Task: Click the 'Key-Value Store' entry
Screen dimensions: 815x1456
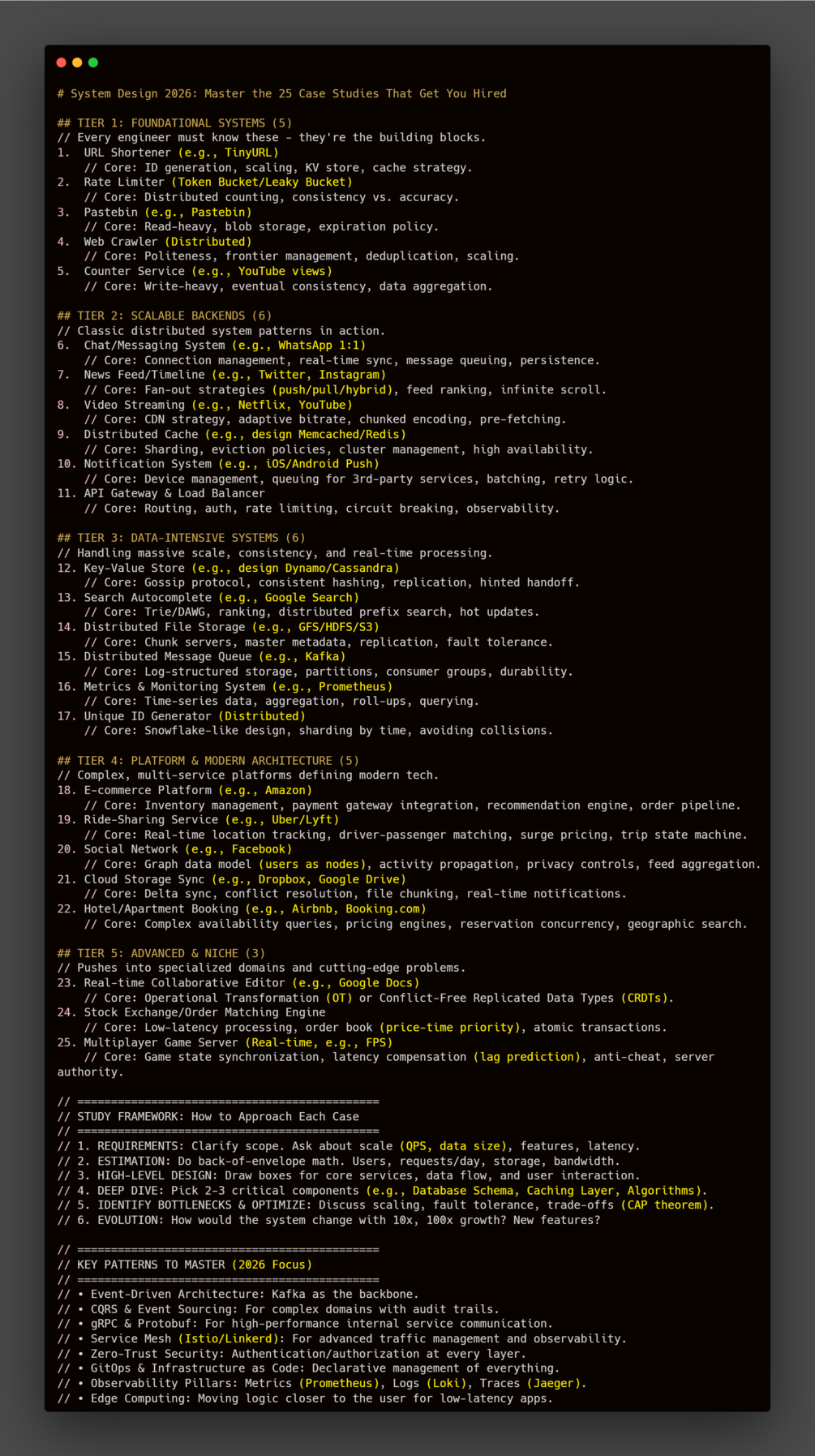Action: click(229, 569)
